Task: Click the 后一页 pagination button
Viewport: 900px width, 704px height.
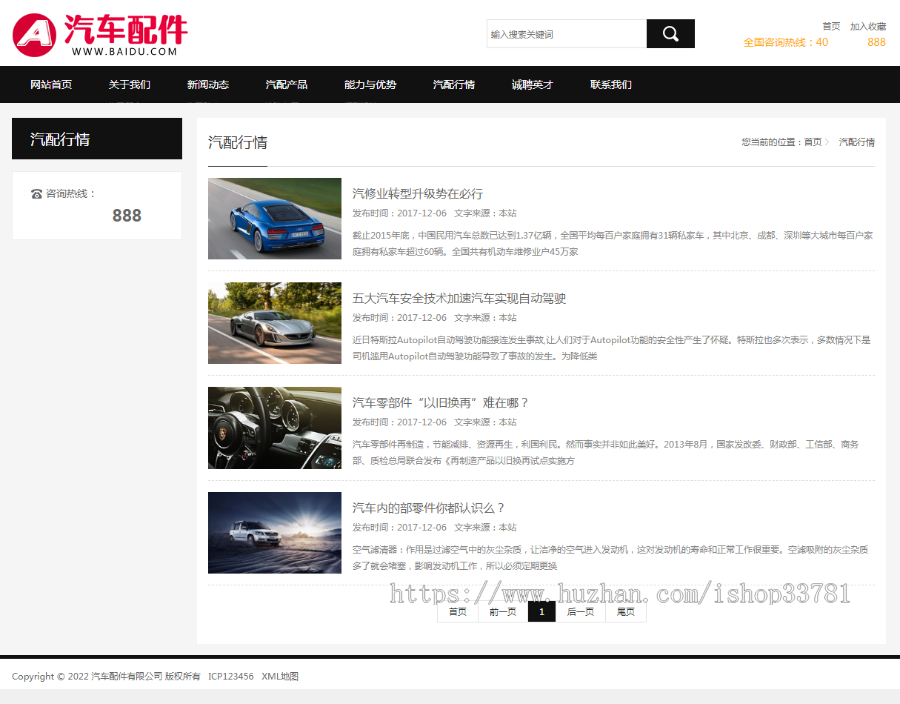Action: click(x=580, y=612)
